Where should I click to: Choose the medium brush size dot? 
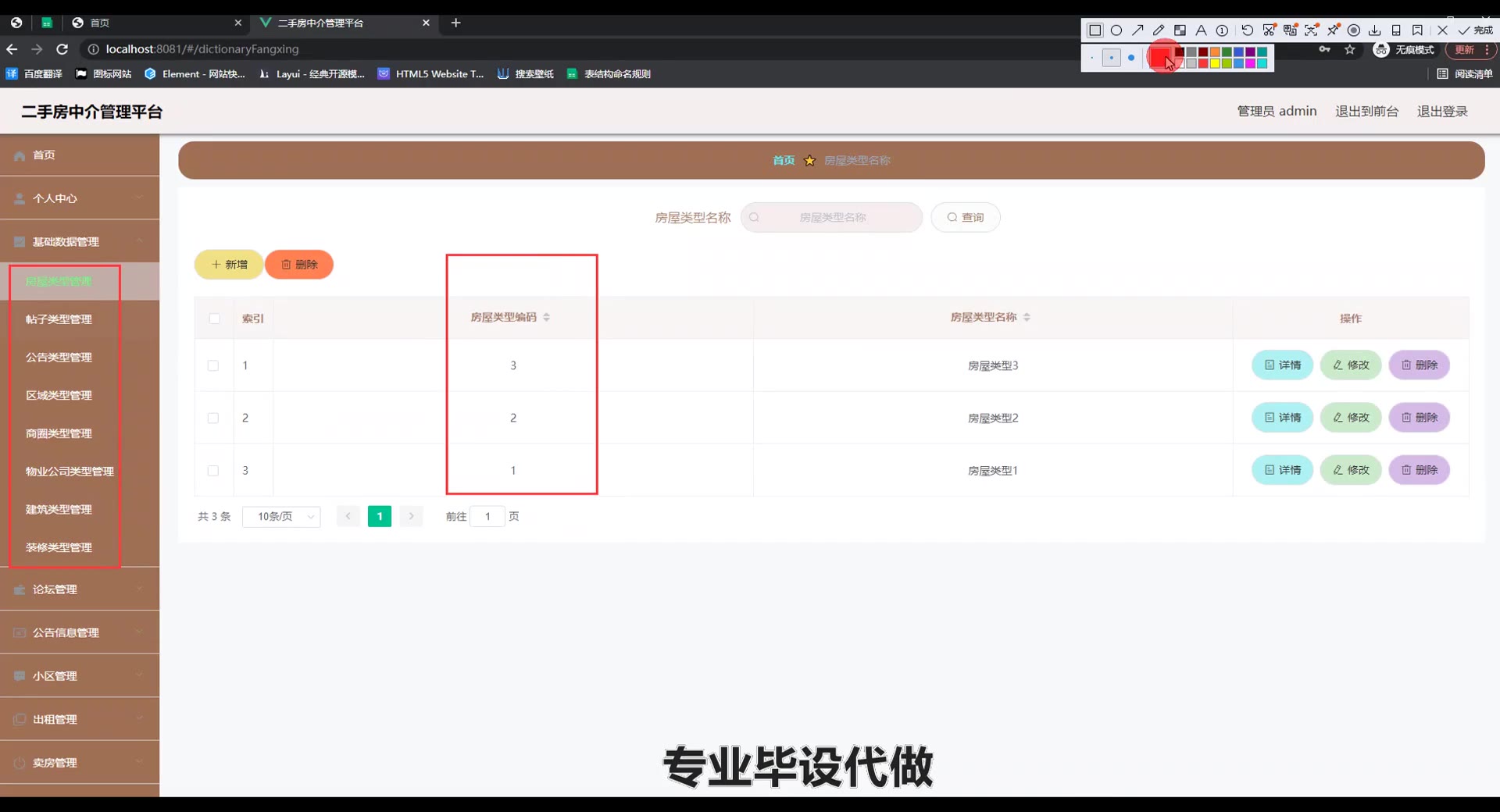pyautogui.click(x=1112, y=58)
